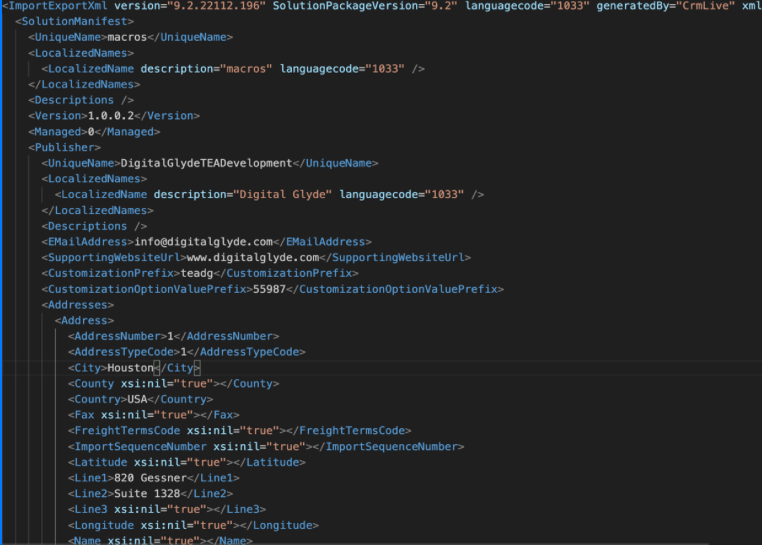The height and width of the screenshot is (545, 762).
Task: Click the opening ImportSequenceNumber tag
Action: coord(137,446)
